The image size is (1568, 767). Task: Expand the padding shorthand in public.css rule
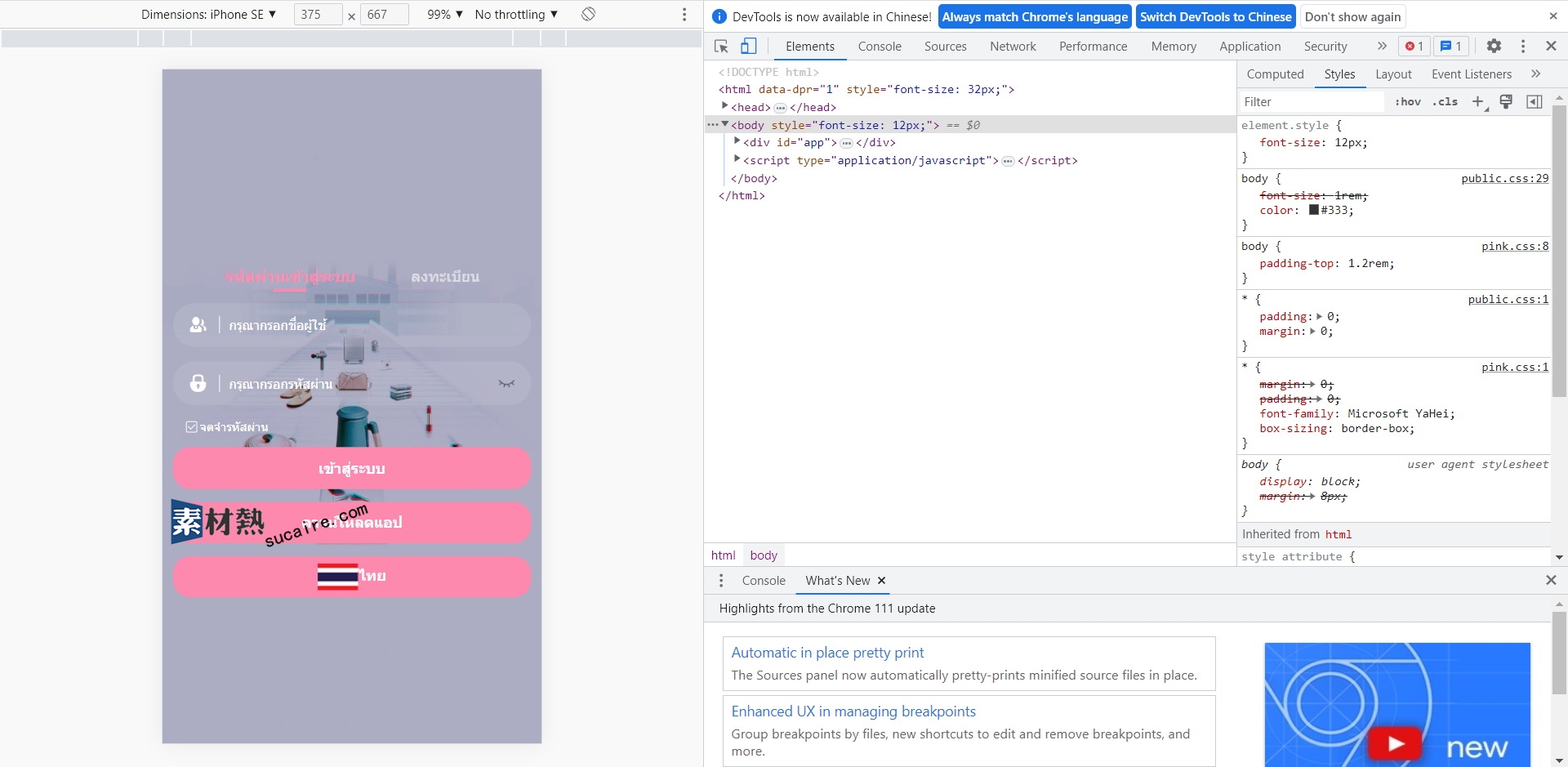(1319, 316)
